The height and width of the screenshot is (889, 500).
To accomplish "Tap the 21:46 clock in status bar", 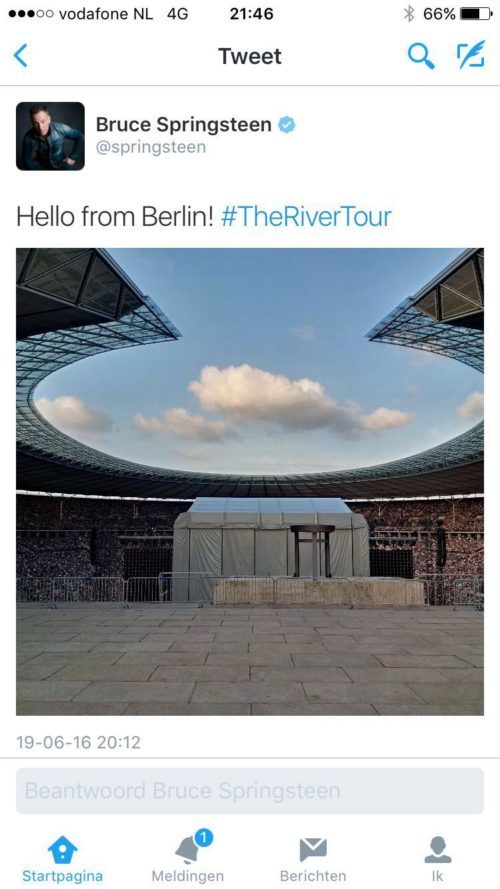I will (251, 14).
